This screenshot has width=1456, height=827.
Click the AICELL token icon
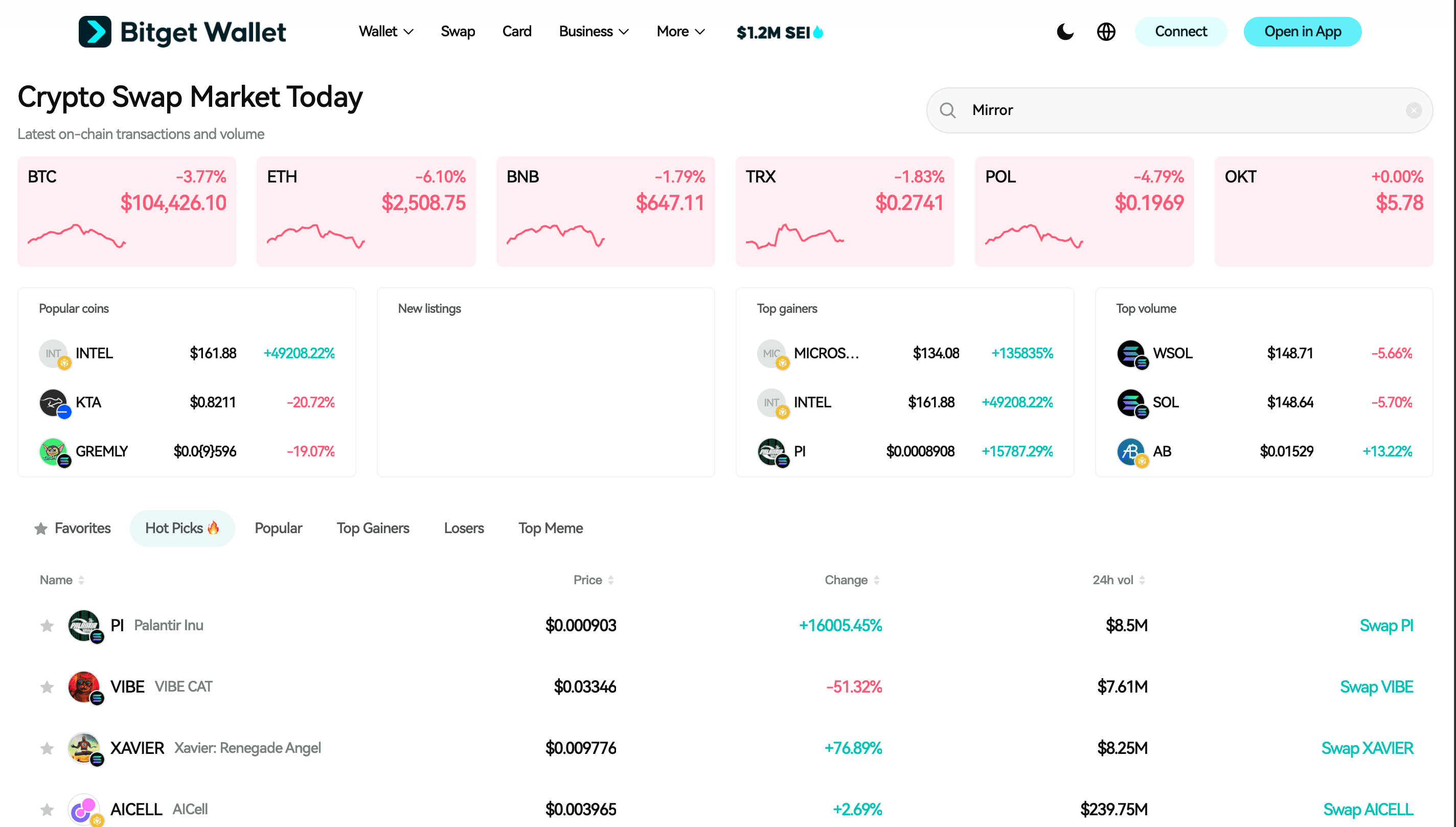tap(85, 810)
